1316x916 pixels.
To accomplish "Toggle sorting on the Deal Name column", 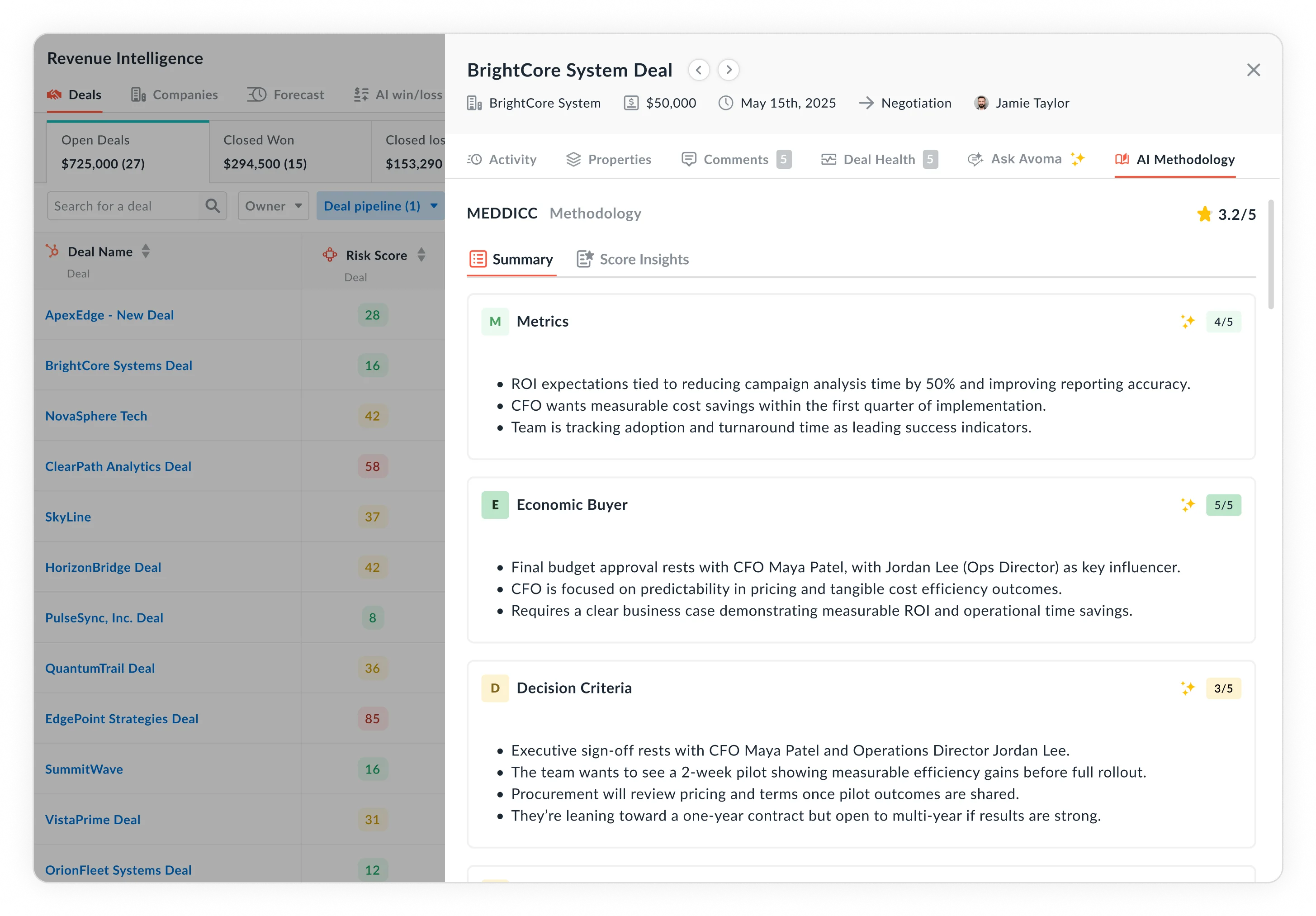I will pos(145,251).
